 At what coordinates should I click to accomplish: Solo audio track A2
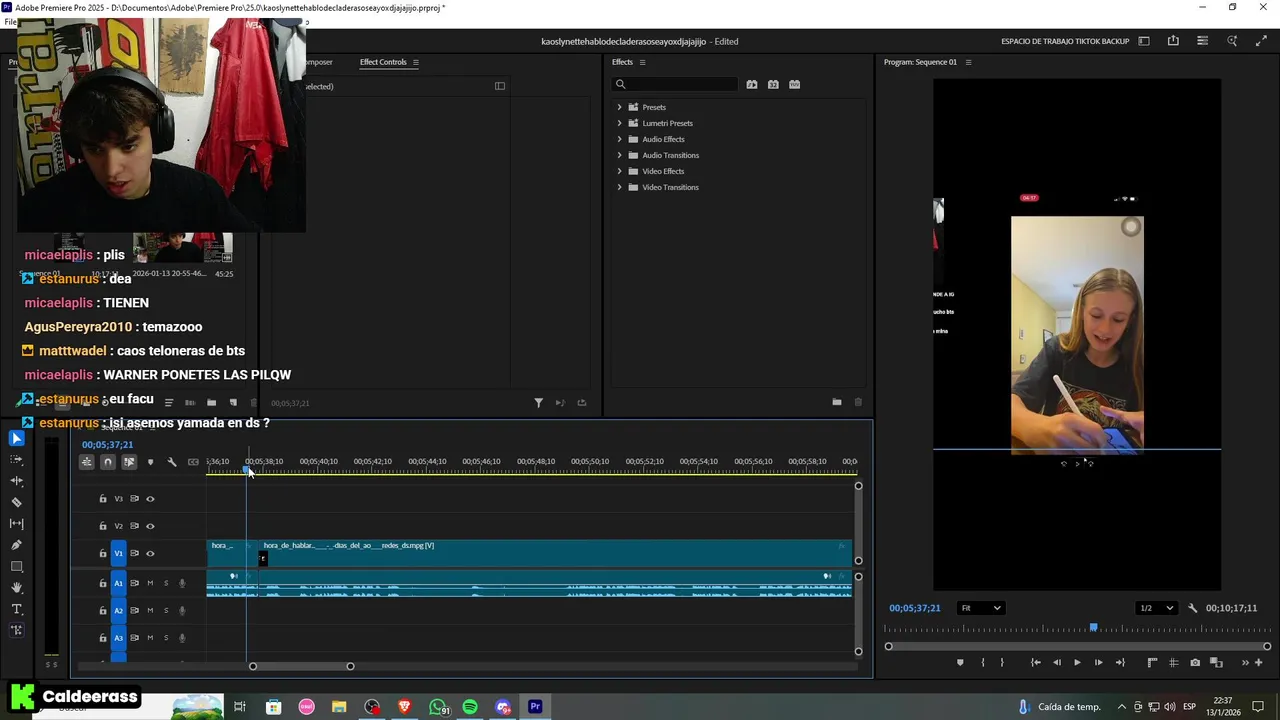[x=166, y=610]
